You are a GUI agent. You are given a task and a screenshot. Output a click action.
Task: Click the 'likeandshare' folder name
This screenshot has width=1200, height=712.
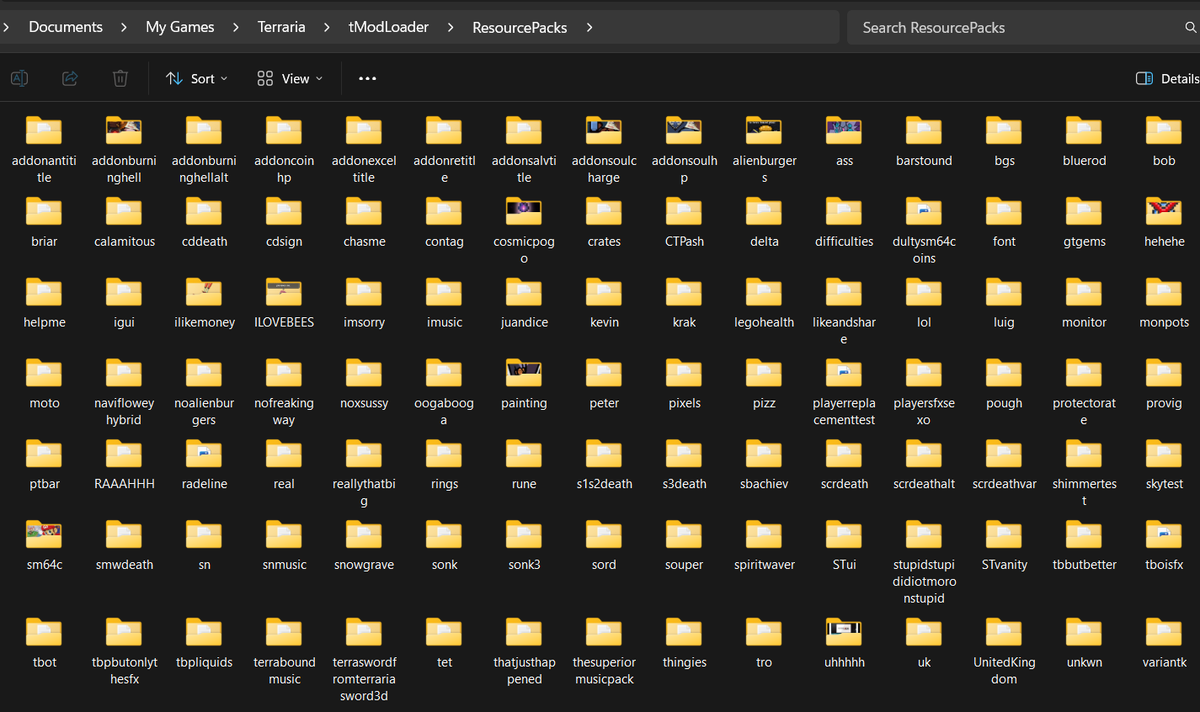[844, 330]
